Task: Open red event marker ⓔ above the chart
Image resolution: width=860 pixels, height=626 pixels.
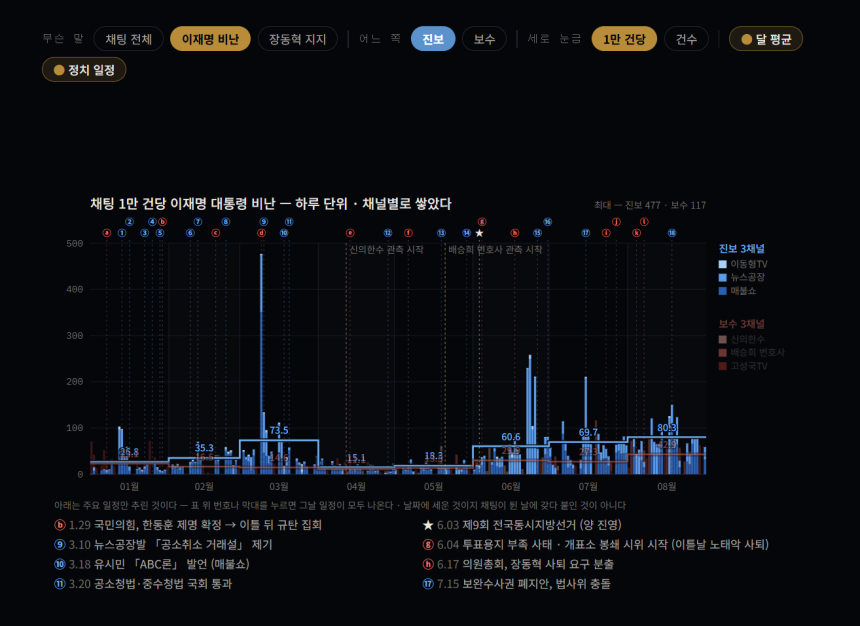Action: click(350, 233)
